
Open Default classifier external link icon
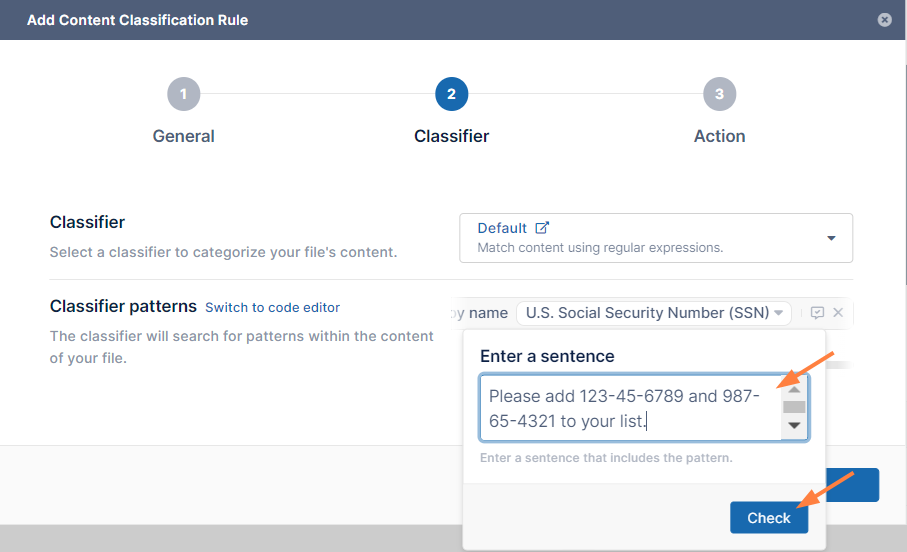point(543,228)
